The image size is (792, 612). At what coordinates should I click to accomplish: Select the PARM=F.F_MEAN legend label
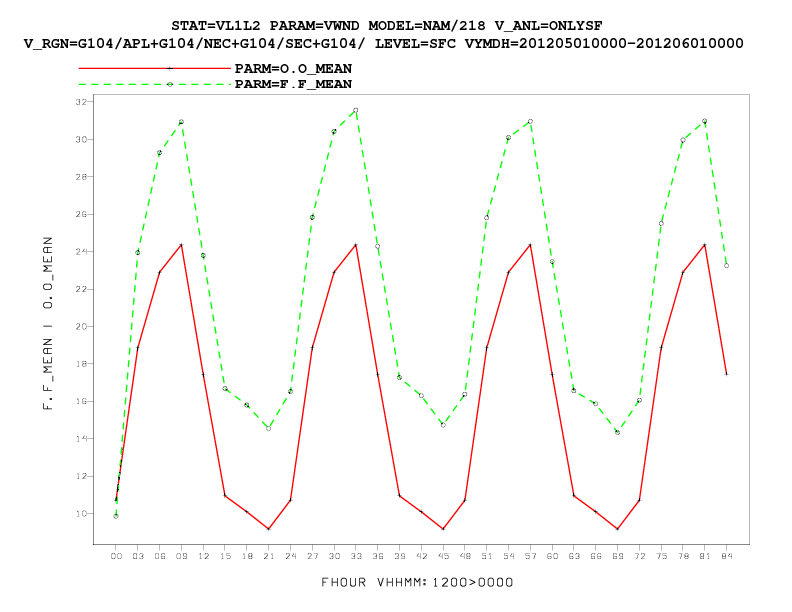[293, 84]
